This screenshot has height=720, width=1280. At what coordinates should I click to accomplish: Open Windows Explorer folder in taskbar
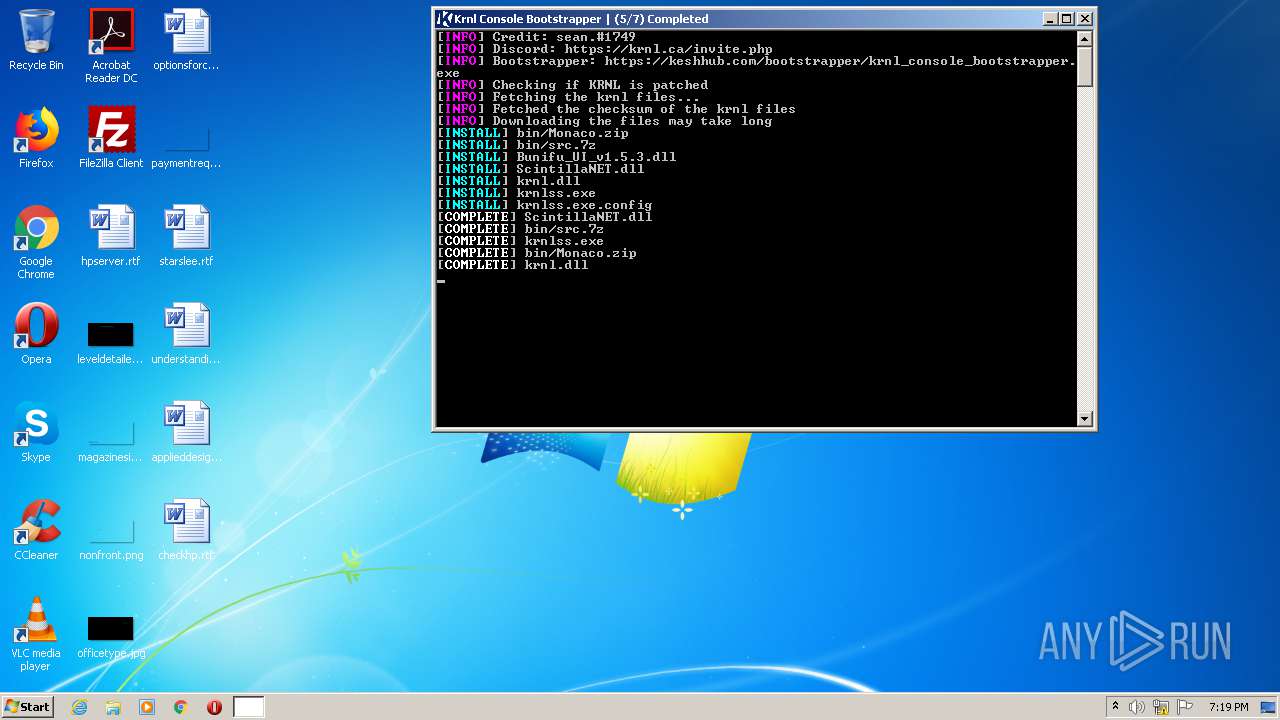click(113, 707)
